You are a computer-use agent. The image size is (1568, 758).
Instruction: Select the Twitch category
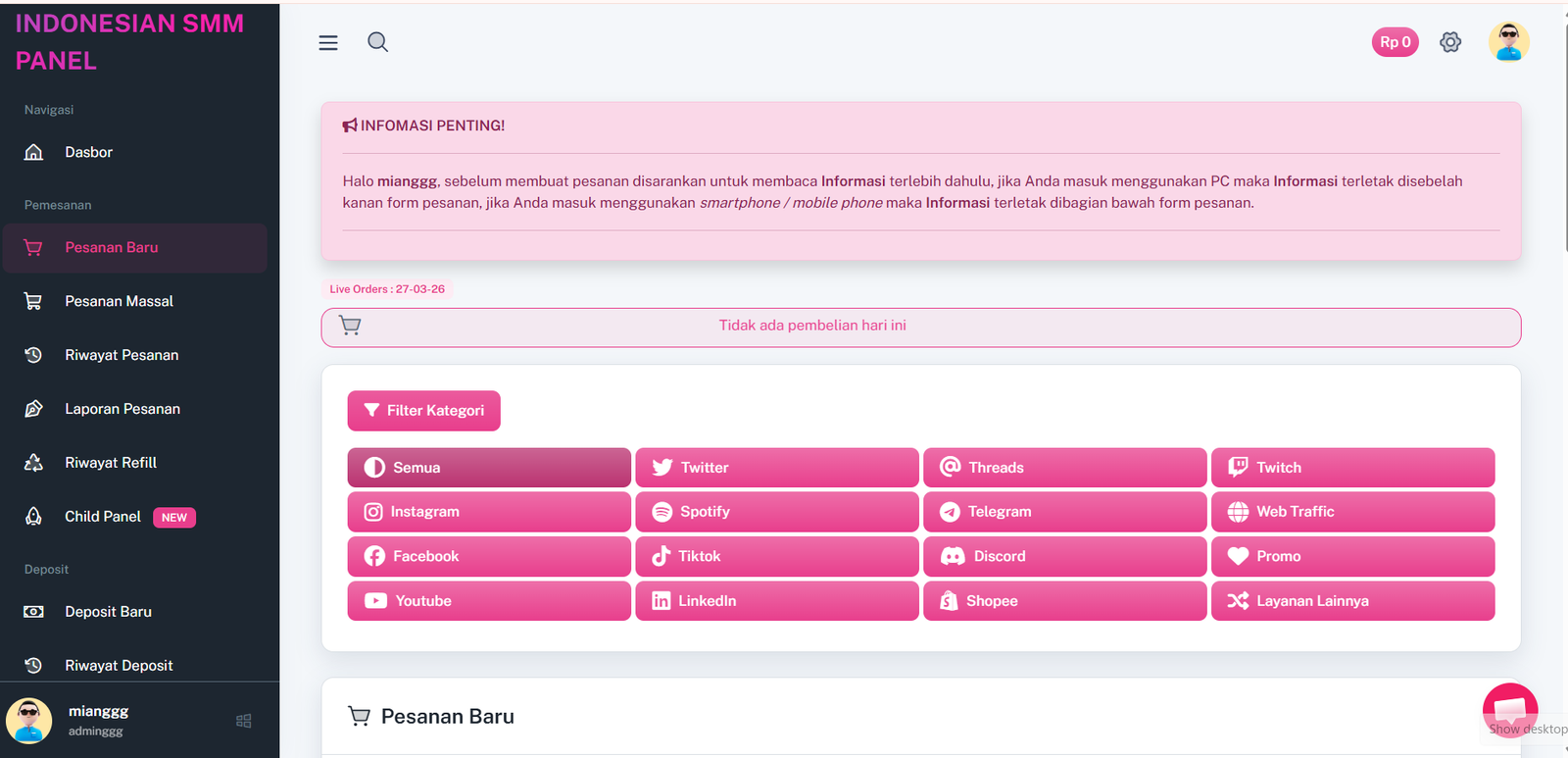[x=1352, y=468]
